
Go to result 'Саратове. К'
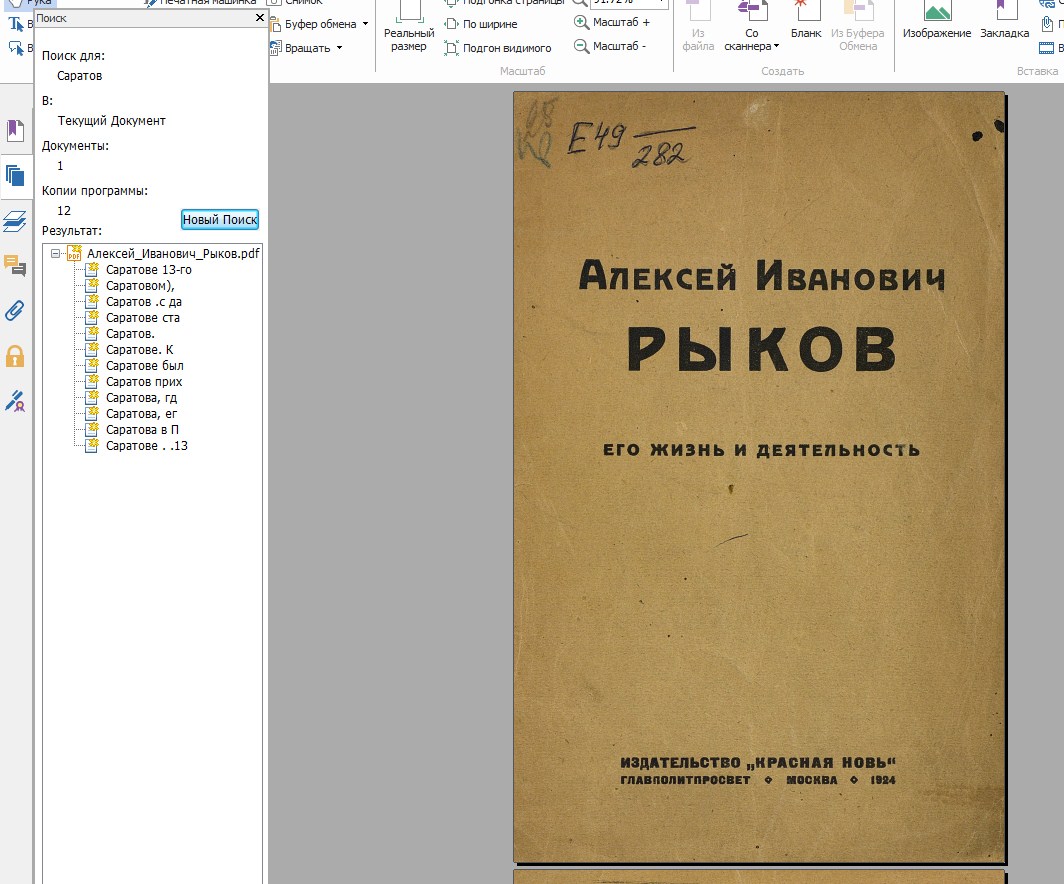[x=139, y=350]
